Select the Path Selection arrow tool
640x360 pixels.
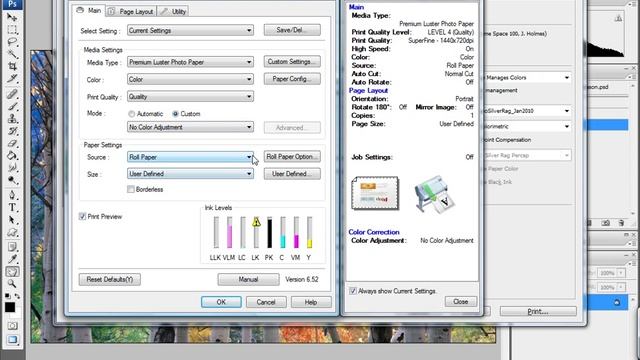pyautogui.click(x=12, y=220)
